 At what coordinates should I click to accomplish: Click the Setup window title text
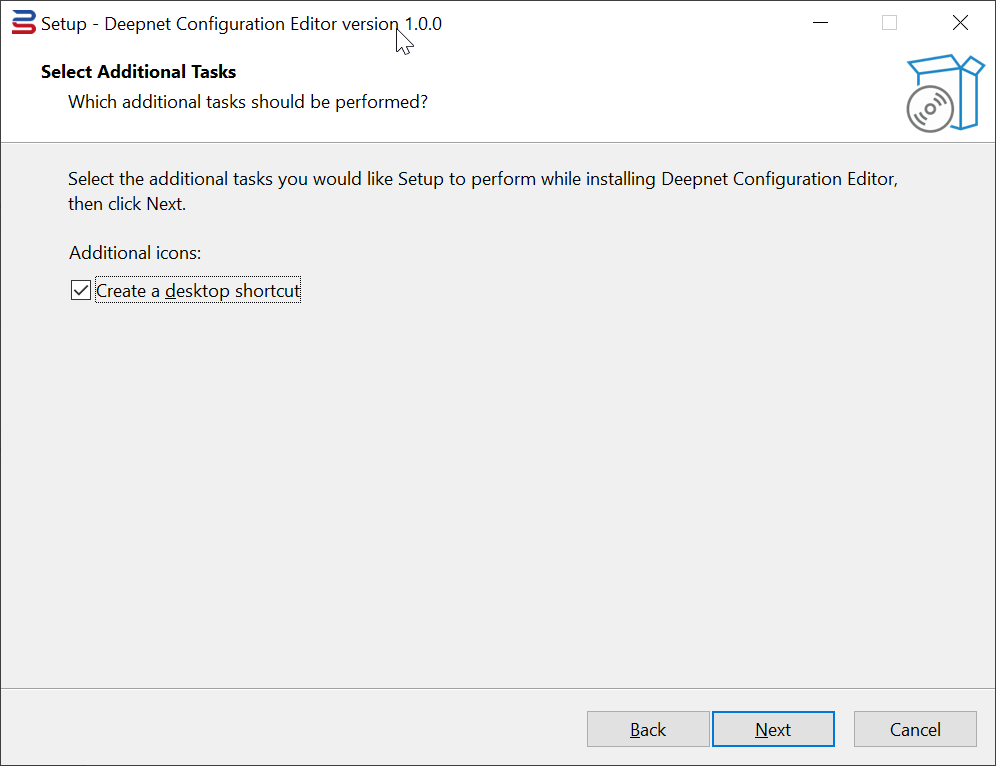tap(241, 23)
